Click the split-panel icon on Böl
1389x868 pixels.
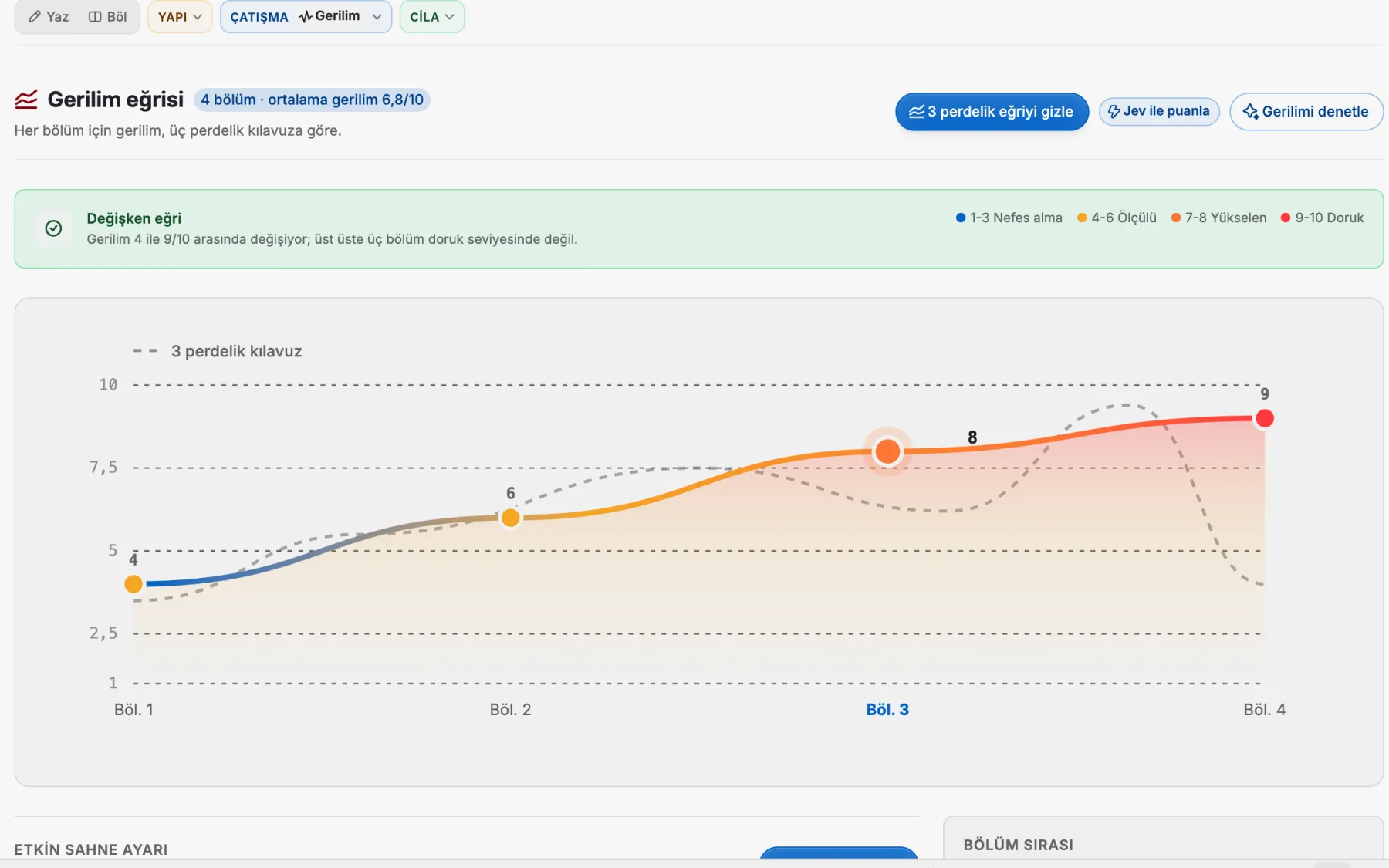[x=95, y=16]
